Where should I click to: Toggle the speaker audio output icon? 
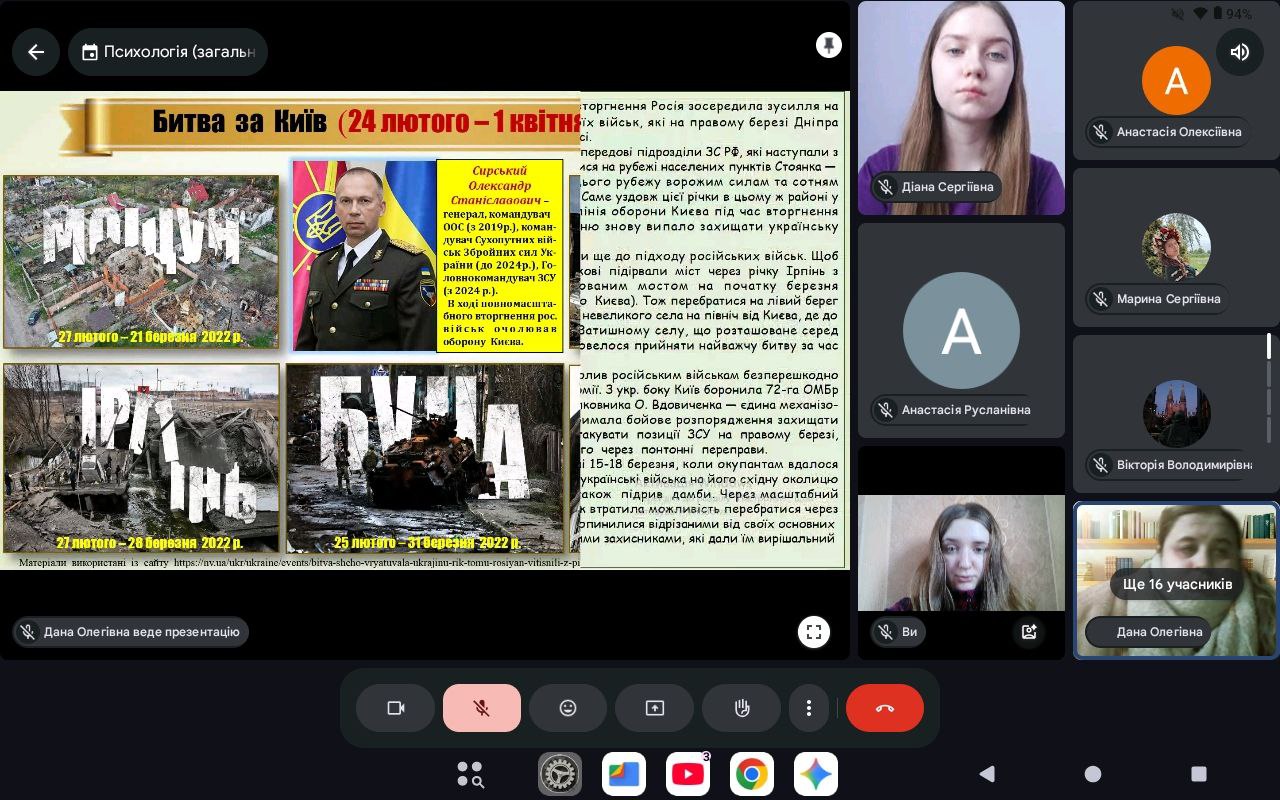(x=1240, y=52)
